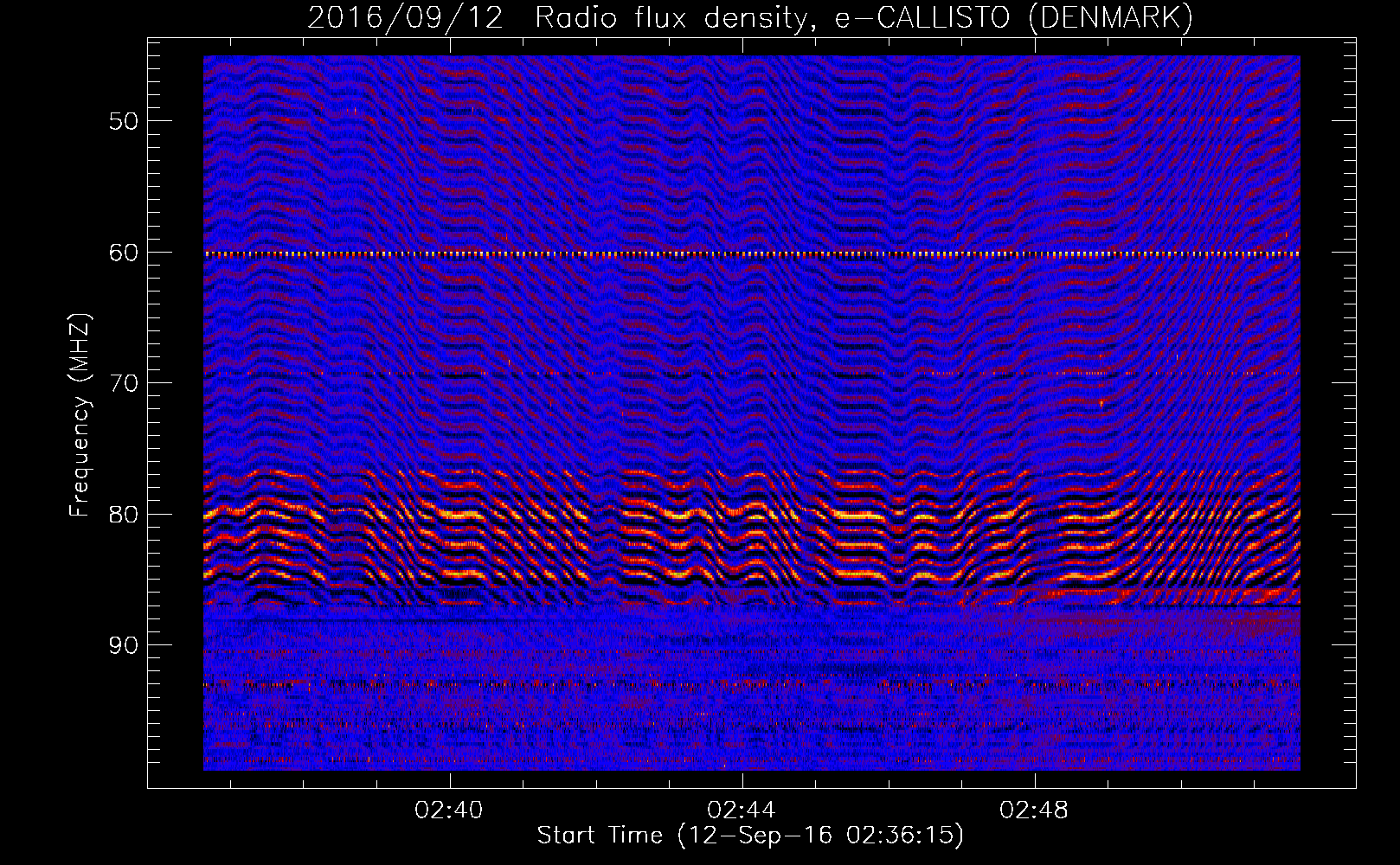Viewport: 1400px width, 865px height.
Task: Click the frequency tick label 50
Action: (124, 121)
